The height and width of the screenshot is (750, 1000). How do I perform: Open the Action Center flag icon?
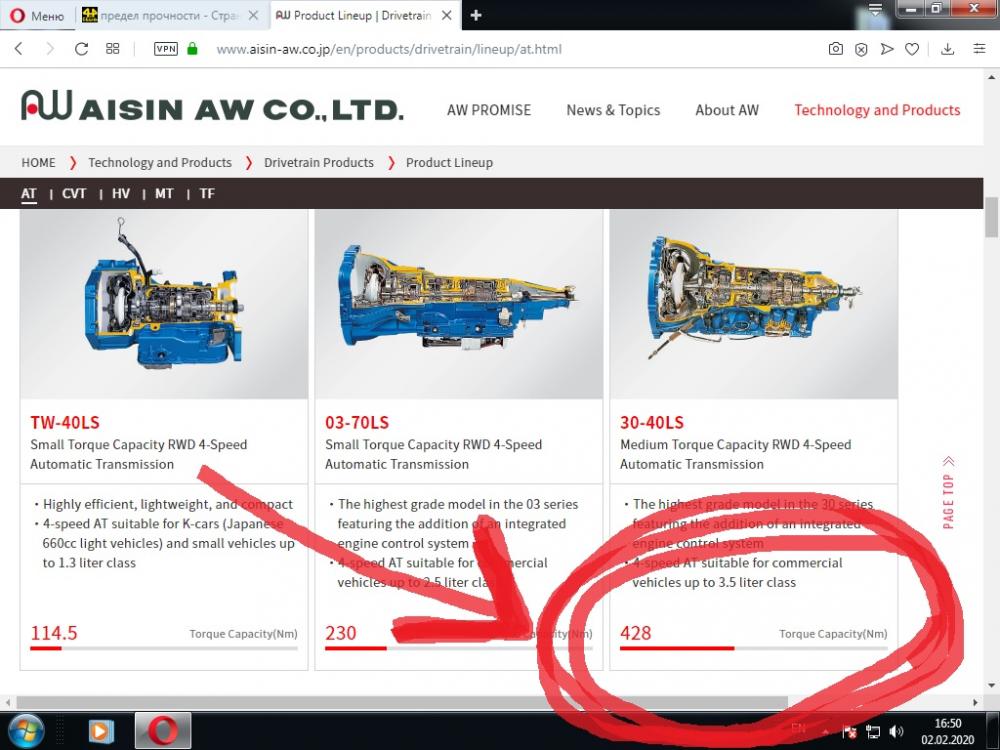point(849,732)
